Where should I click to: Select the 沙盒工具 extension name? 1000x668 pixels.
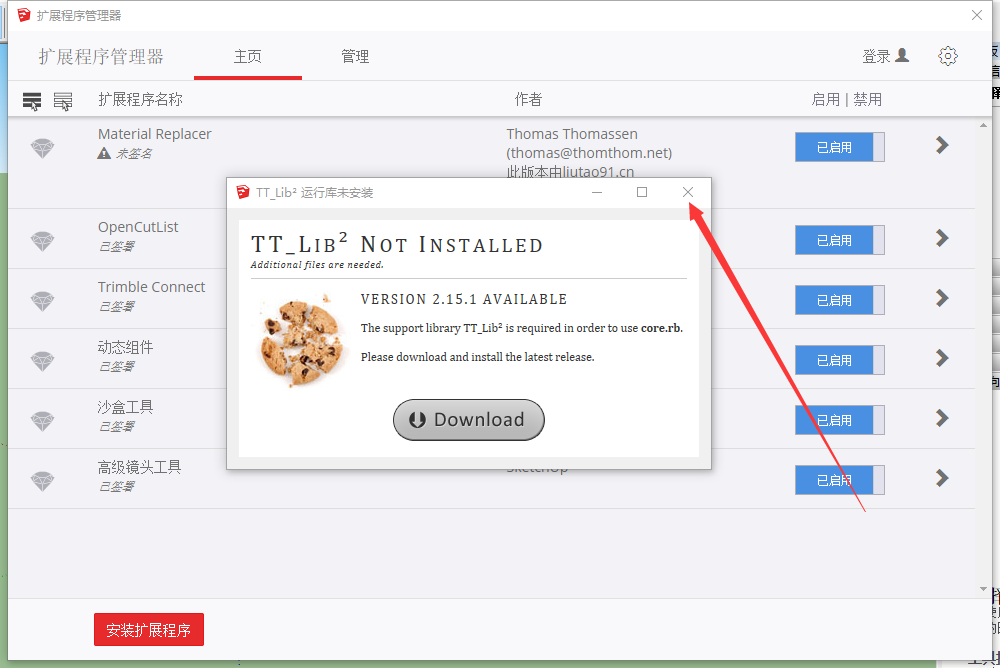pos(125,407)
